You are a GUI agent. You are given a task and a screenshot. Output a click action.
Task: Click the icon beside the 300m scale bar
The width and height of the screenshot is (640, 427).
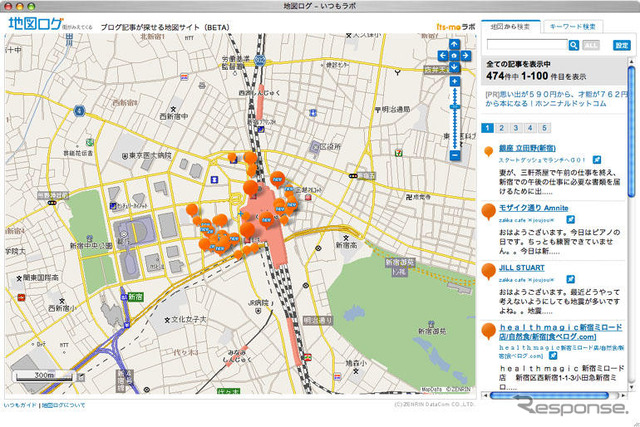click(x=80, y=376)
